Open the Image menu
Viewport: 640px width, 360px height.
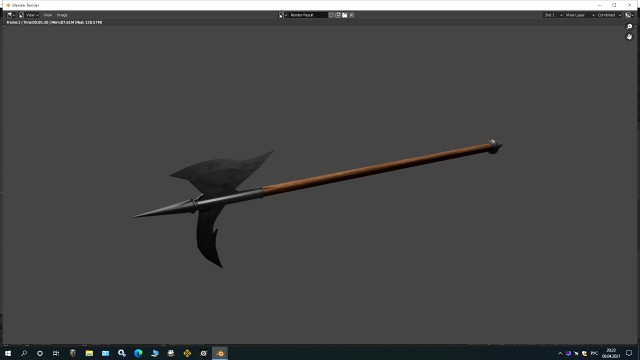click(x=62, y=15)
